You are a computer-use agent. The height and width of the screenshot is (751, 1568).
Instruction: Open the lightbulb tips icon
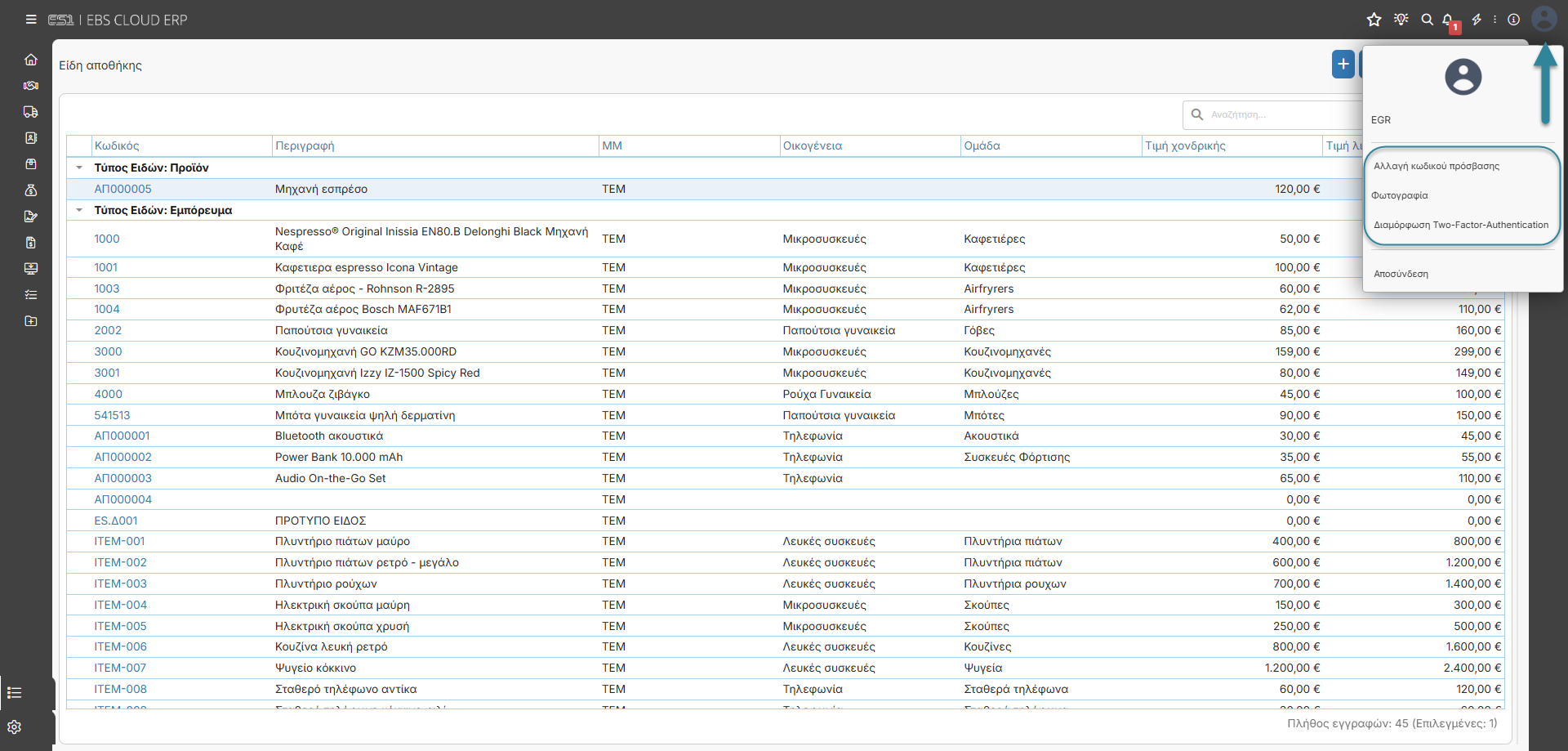1401,20
